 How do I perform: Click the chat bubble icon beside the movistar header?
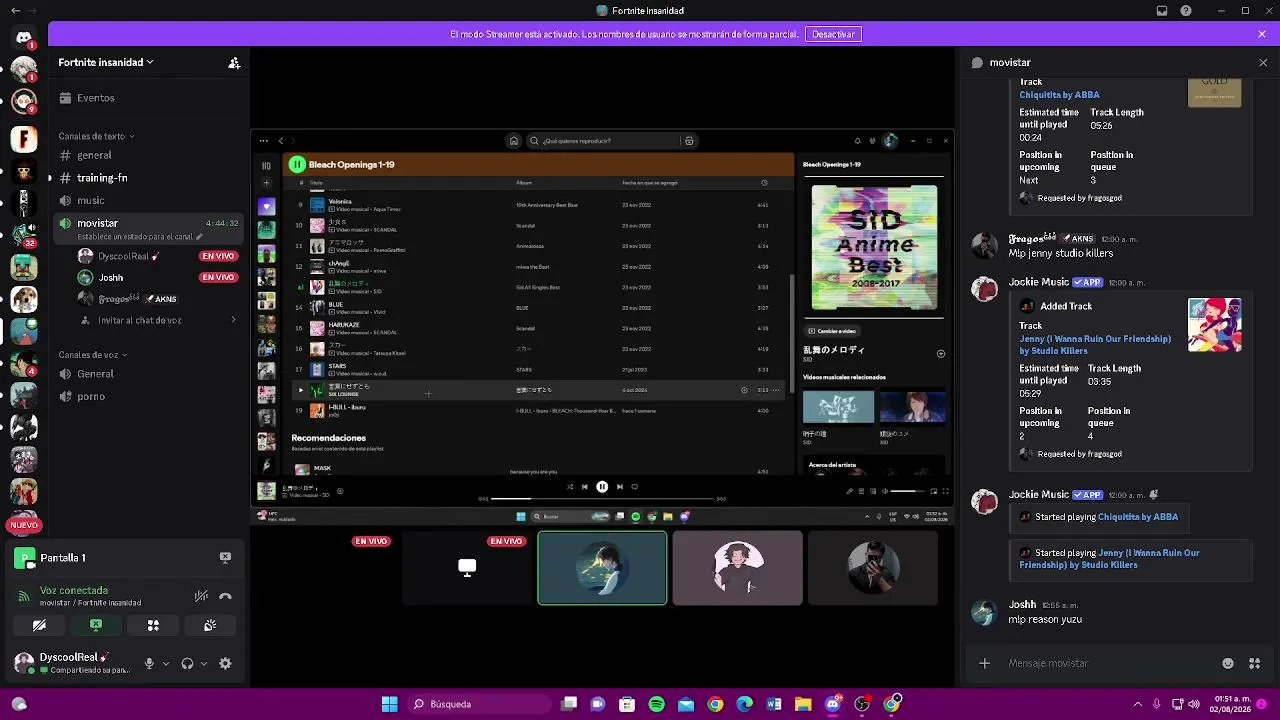977,62
